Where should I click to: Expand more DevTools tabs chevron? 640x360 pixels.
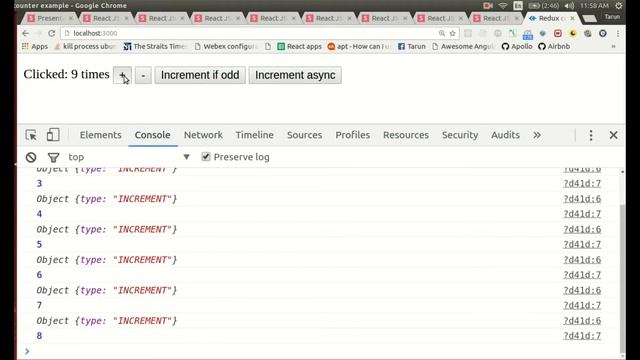537,135
